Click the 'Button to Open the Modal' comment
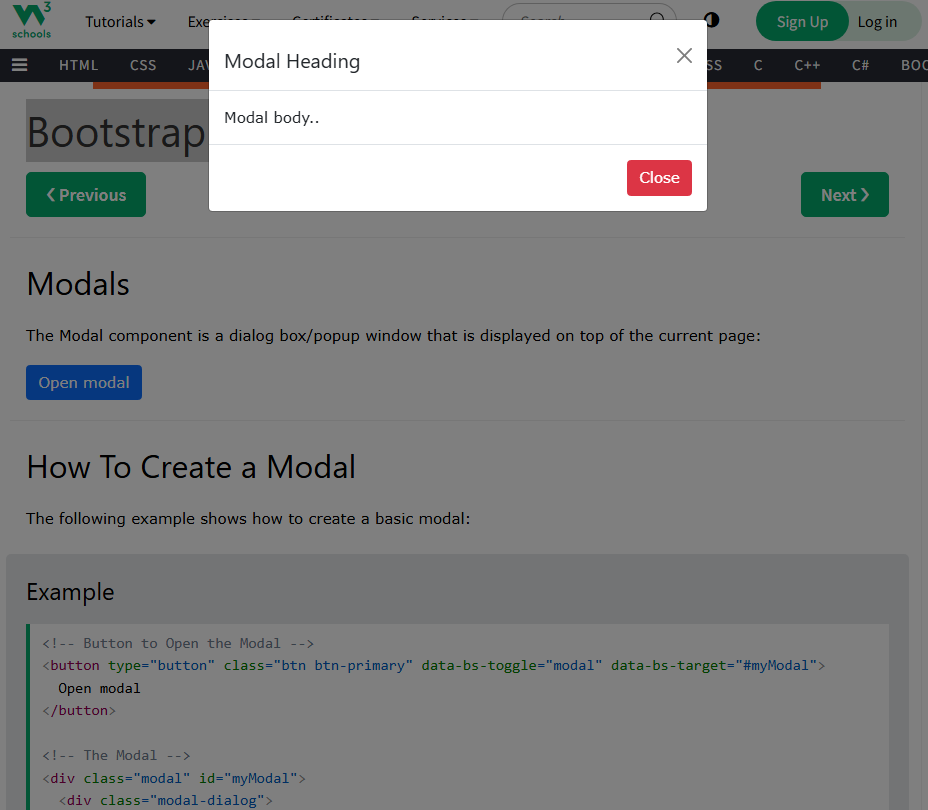 tap(178, 643)
